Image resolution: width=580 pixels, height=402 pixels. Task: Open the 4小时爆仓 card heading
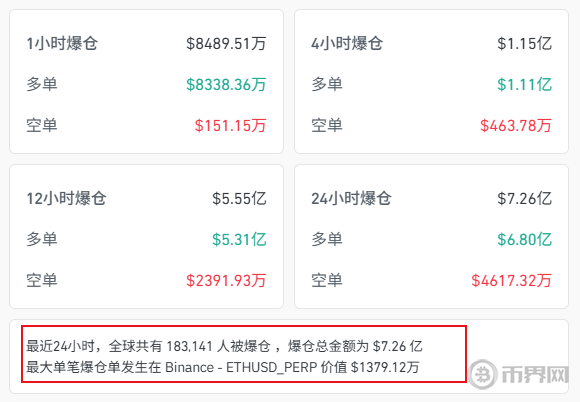[347, 44]
